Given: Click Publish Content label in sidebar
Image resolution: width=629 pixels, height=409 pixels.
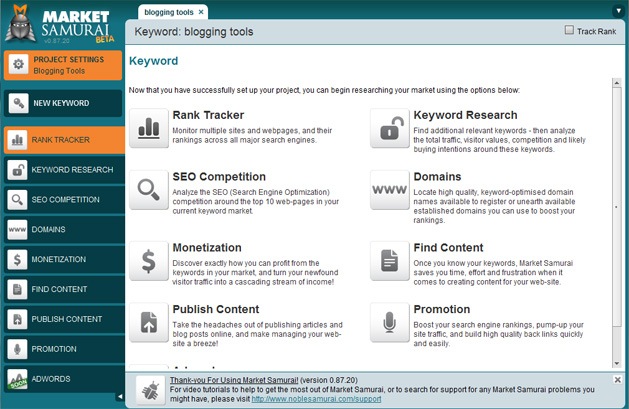Looking at the screenshot, I should (x=67, y=319).
